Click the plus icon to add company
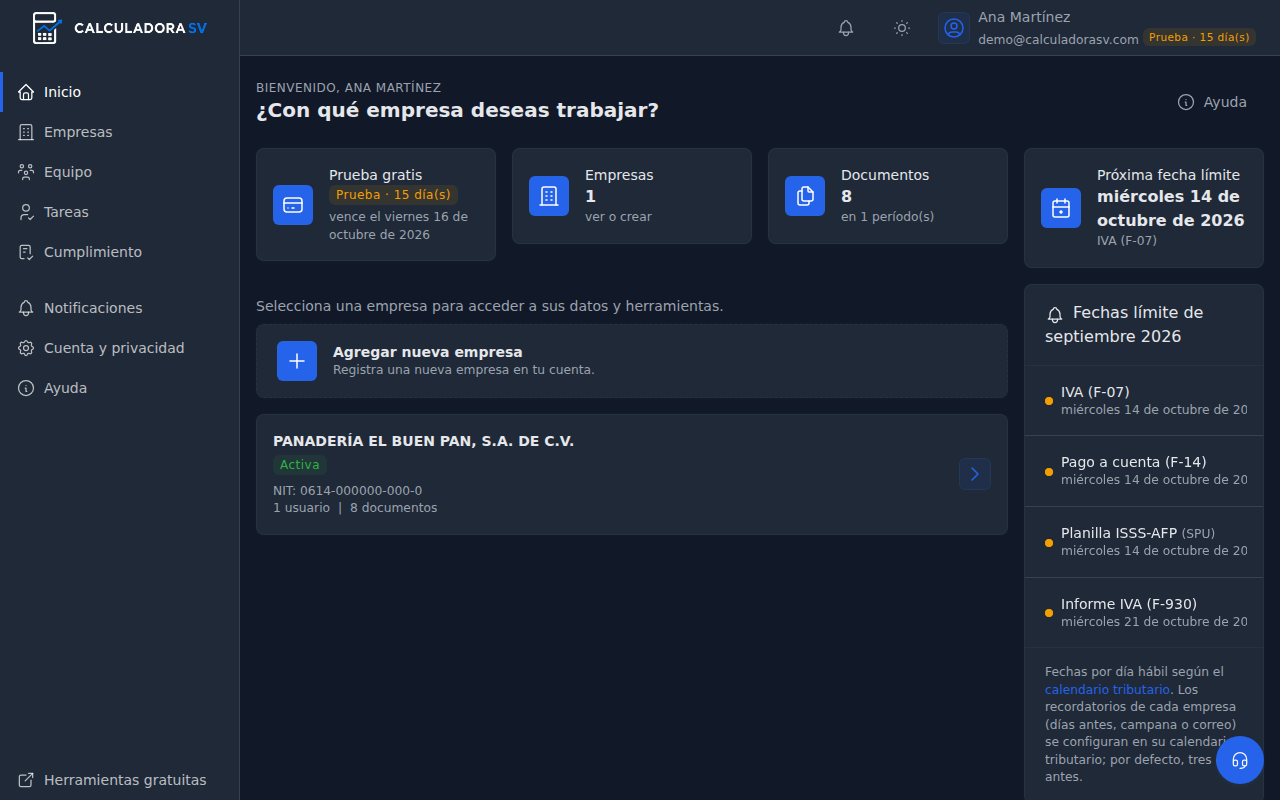This screenshot has width=1280, height=800. [297, 361]
